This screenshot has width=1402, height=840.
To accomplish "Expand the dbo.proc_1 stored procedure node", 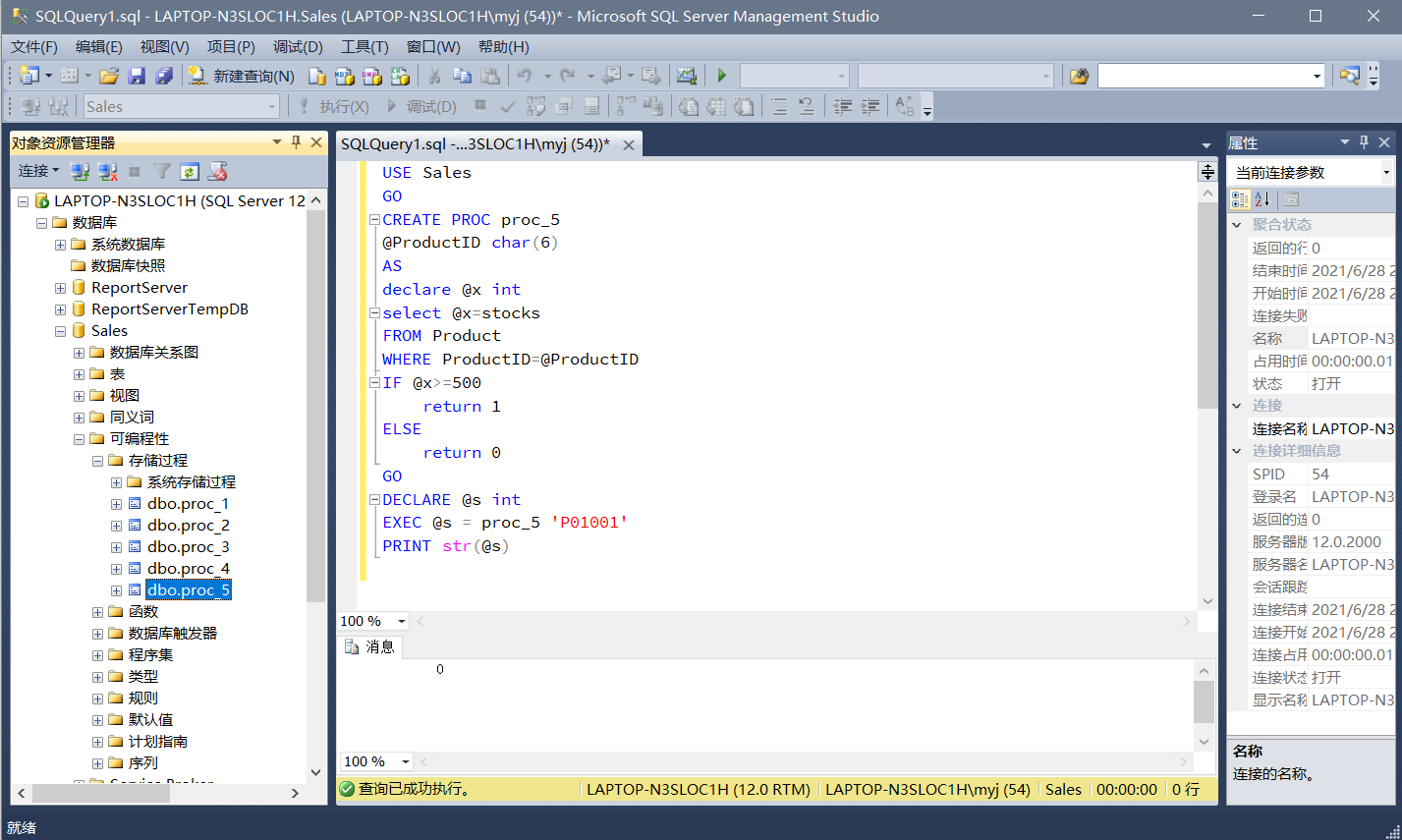I will point(116,504).
